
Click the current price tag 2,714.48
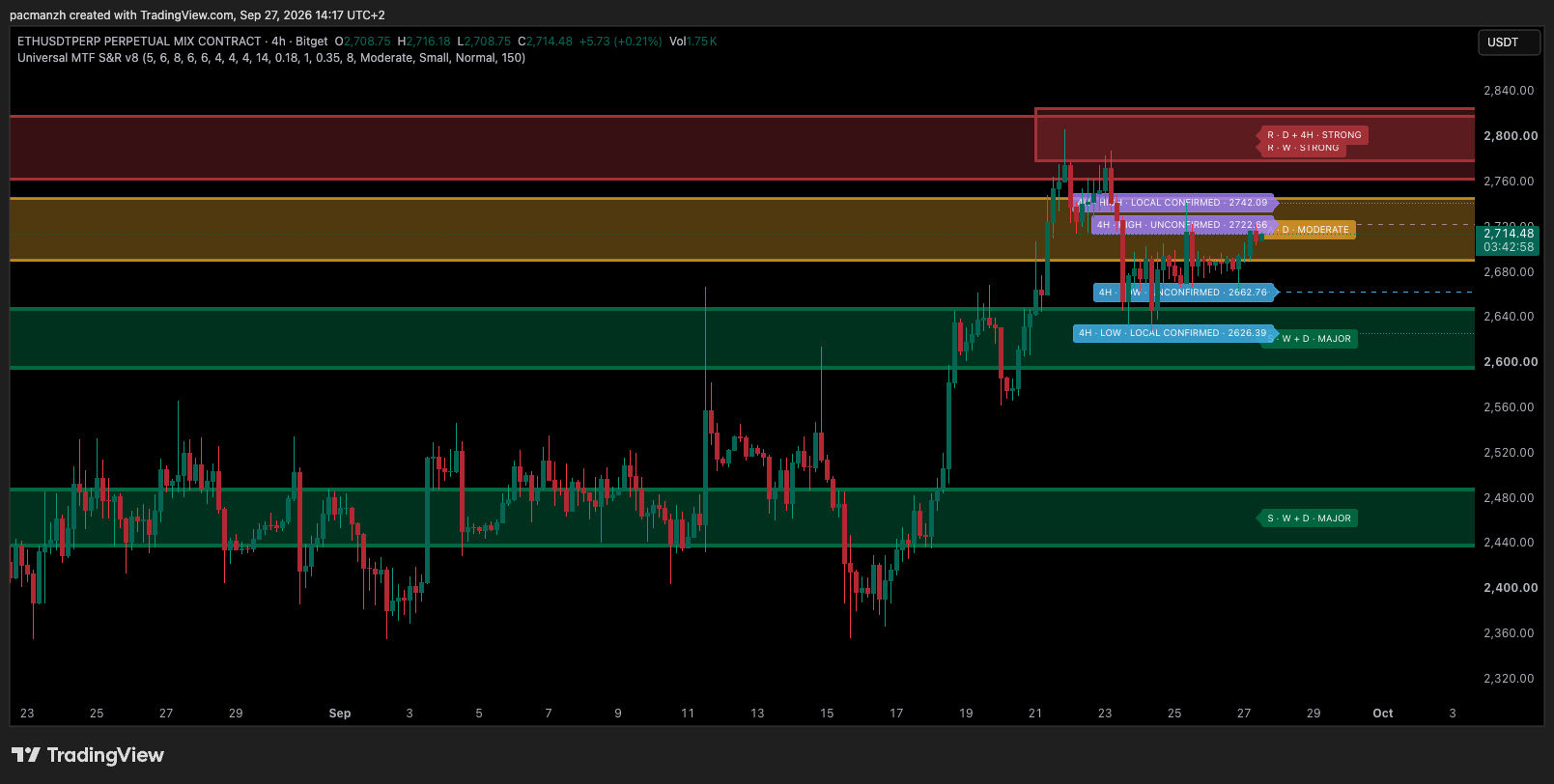point(1509,234)
